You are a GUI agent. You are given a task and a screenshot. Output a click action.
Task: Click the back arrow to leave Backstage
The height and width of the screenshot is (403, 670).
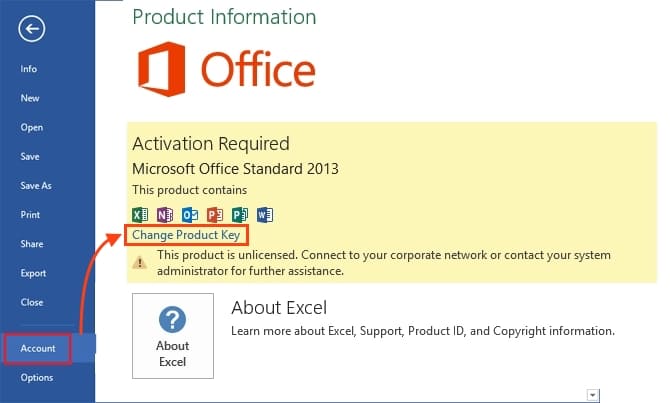(34, 30)
